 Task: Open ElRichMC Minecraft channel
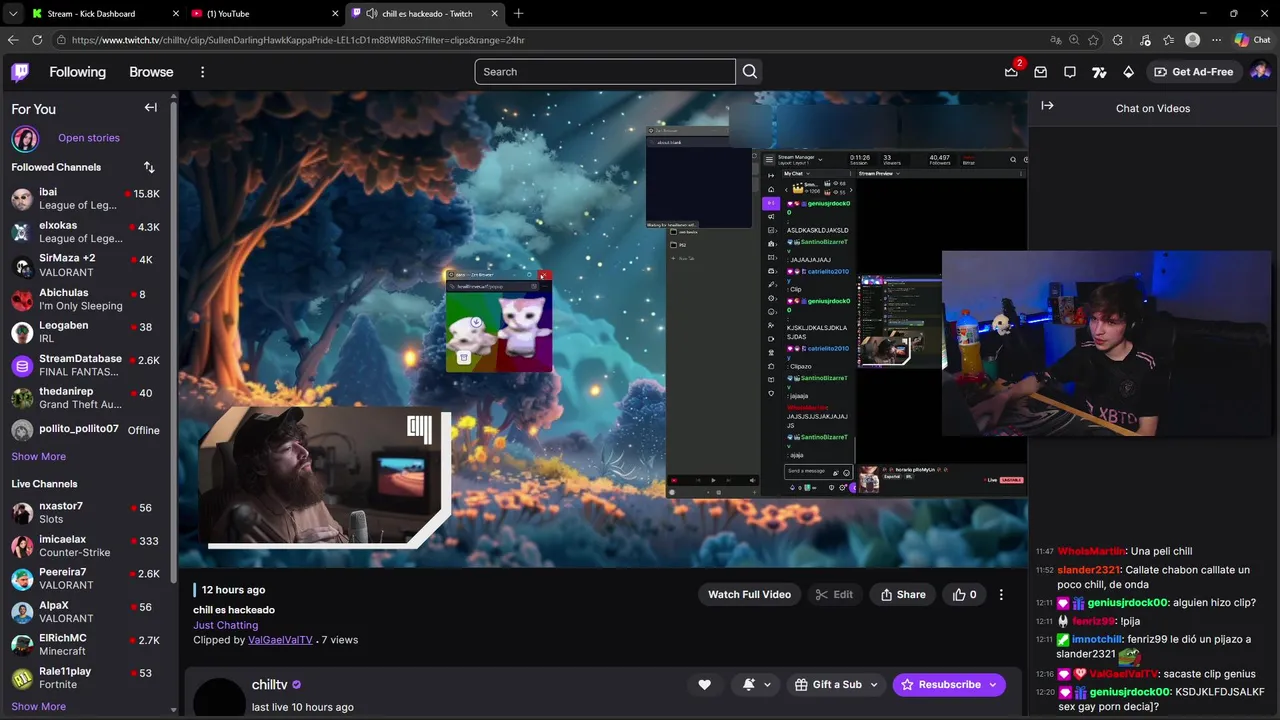(x=86, y=644)
